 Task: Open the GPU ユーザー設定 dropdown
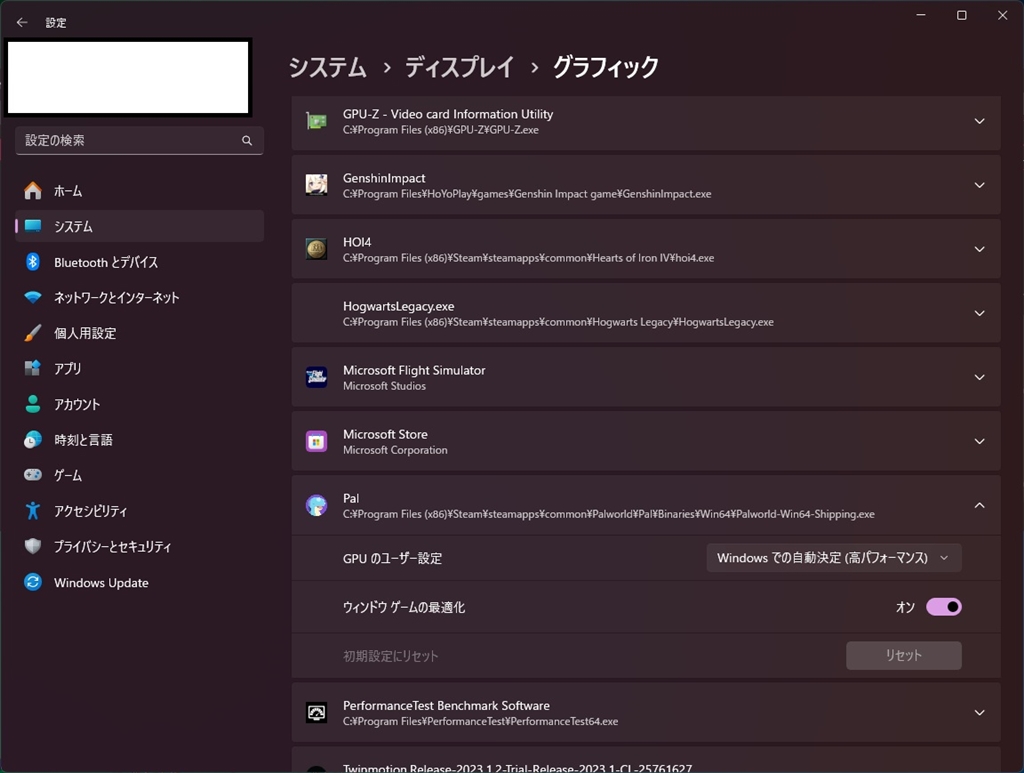tap(834, 558)
